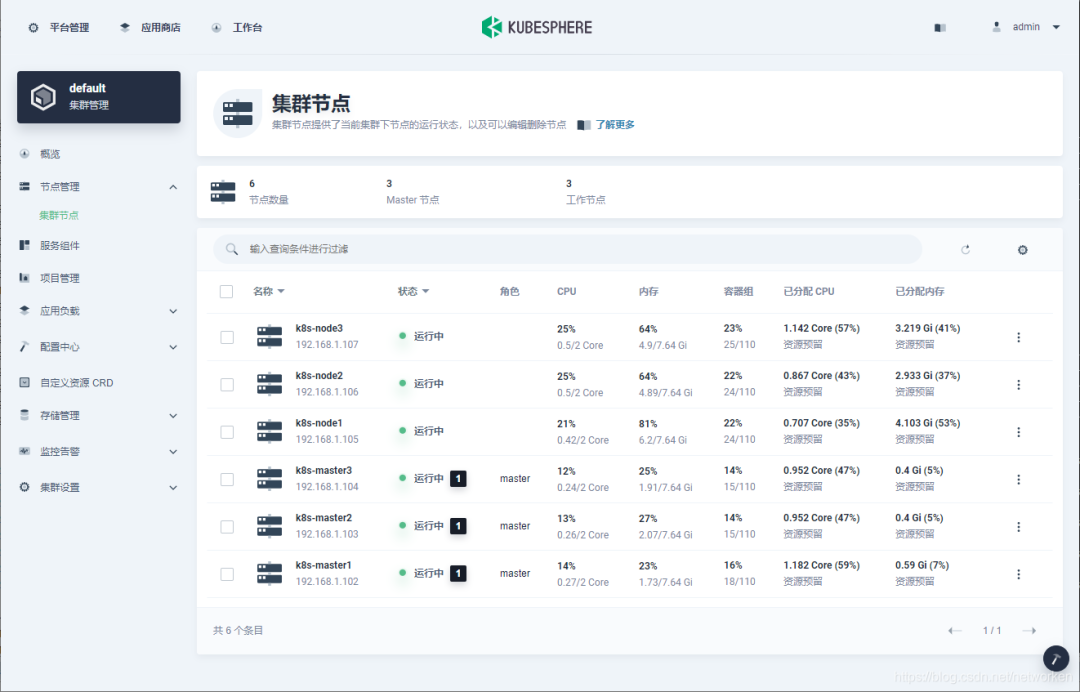Toggle the select-all nodes checkbox
1080x692 pixels.
226,291
